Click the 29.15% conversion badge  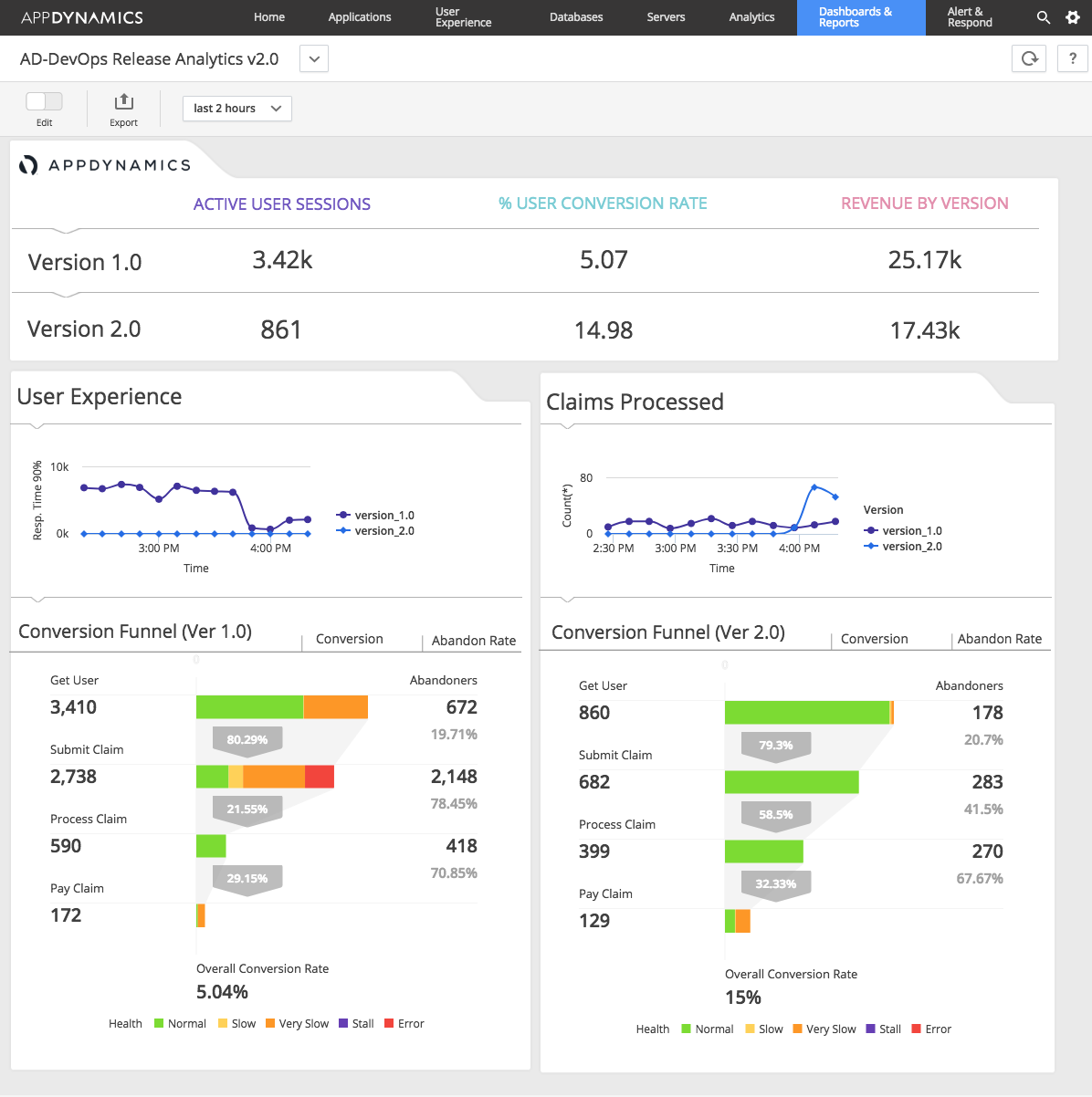(247, 879)
